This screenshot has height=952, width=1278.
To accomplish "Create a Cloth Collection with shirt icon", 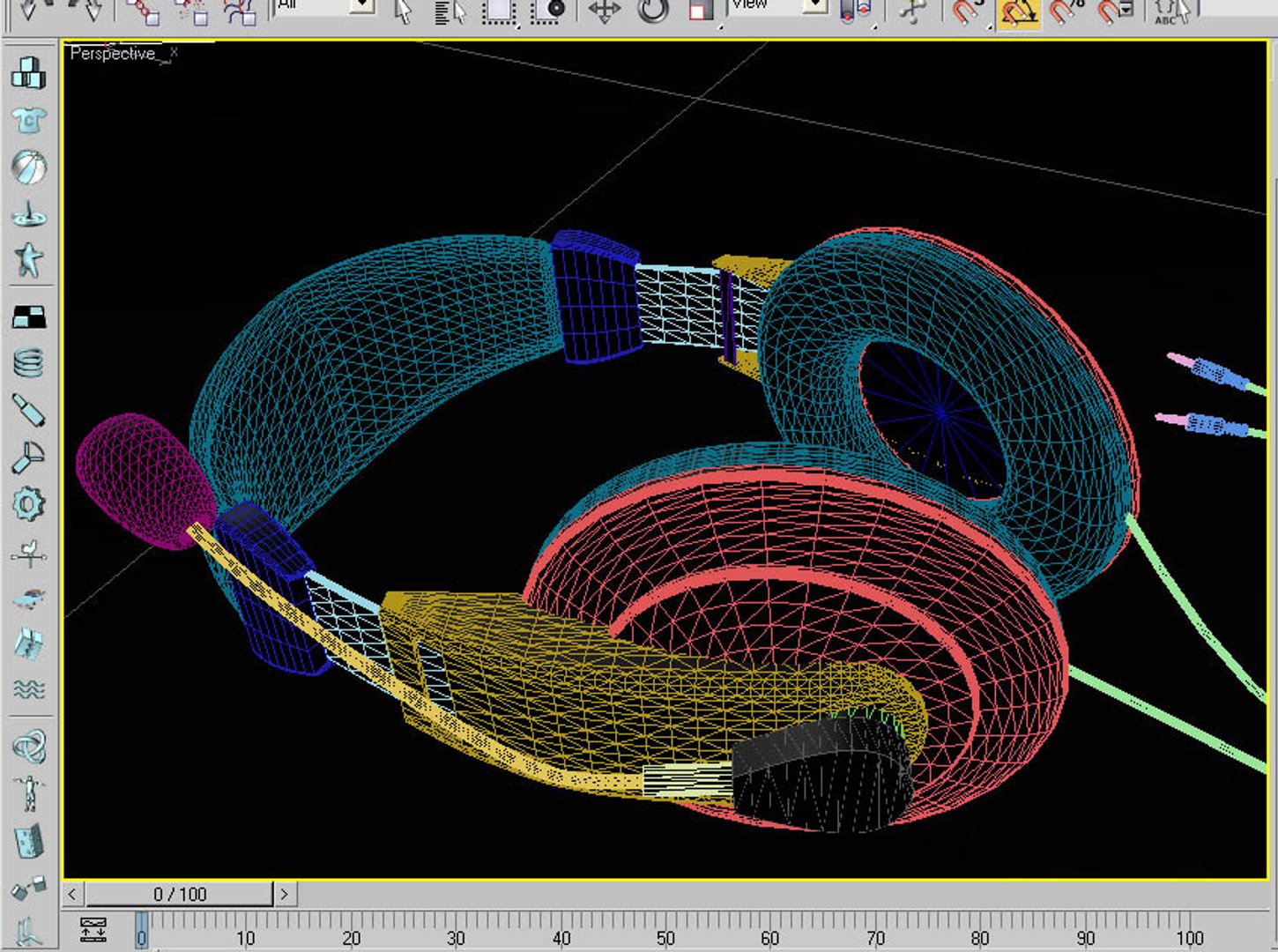I will coord(28,120).
